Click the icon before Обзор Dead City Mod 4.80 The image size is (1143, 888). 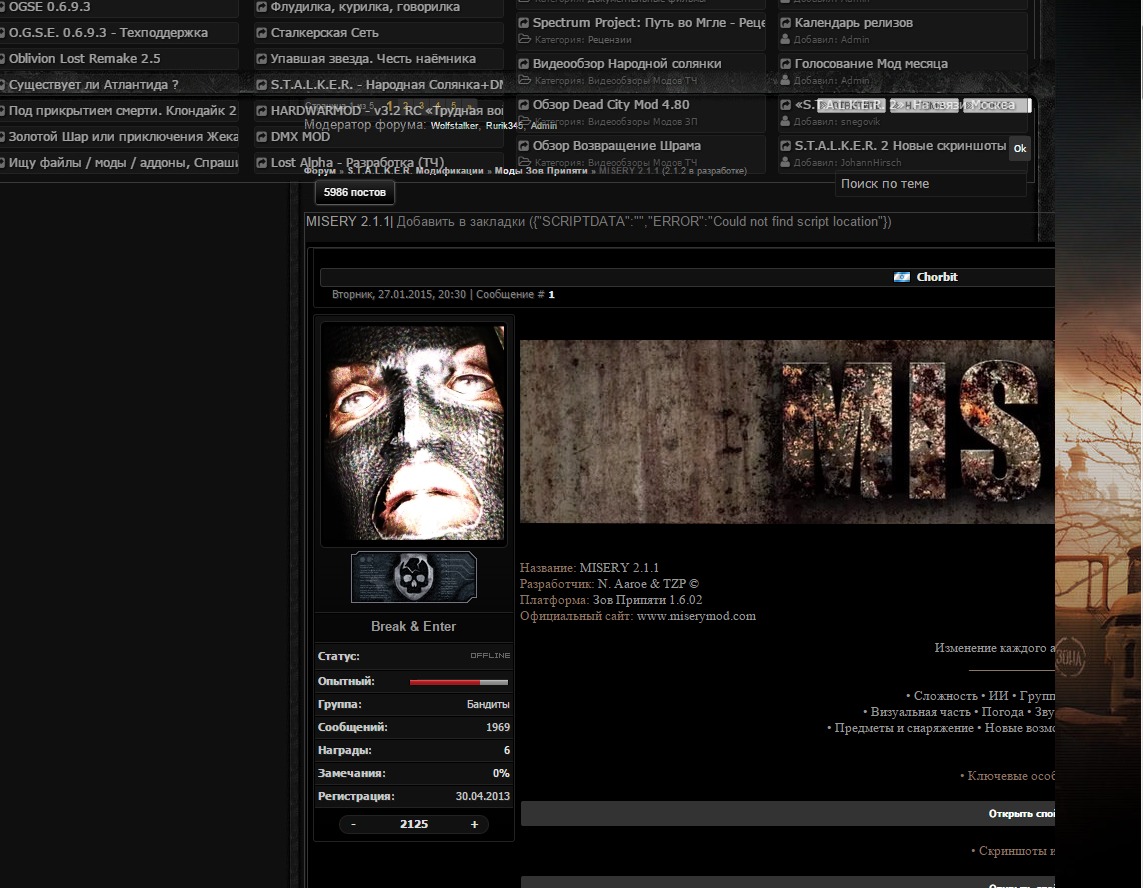point(523,104)
